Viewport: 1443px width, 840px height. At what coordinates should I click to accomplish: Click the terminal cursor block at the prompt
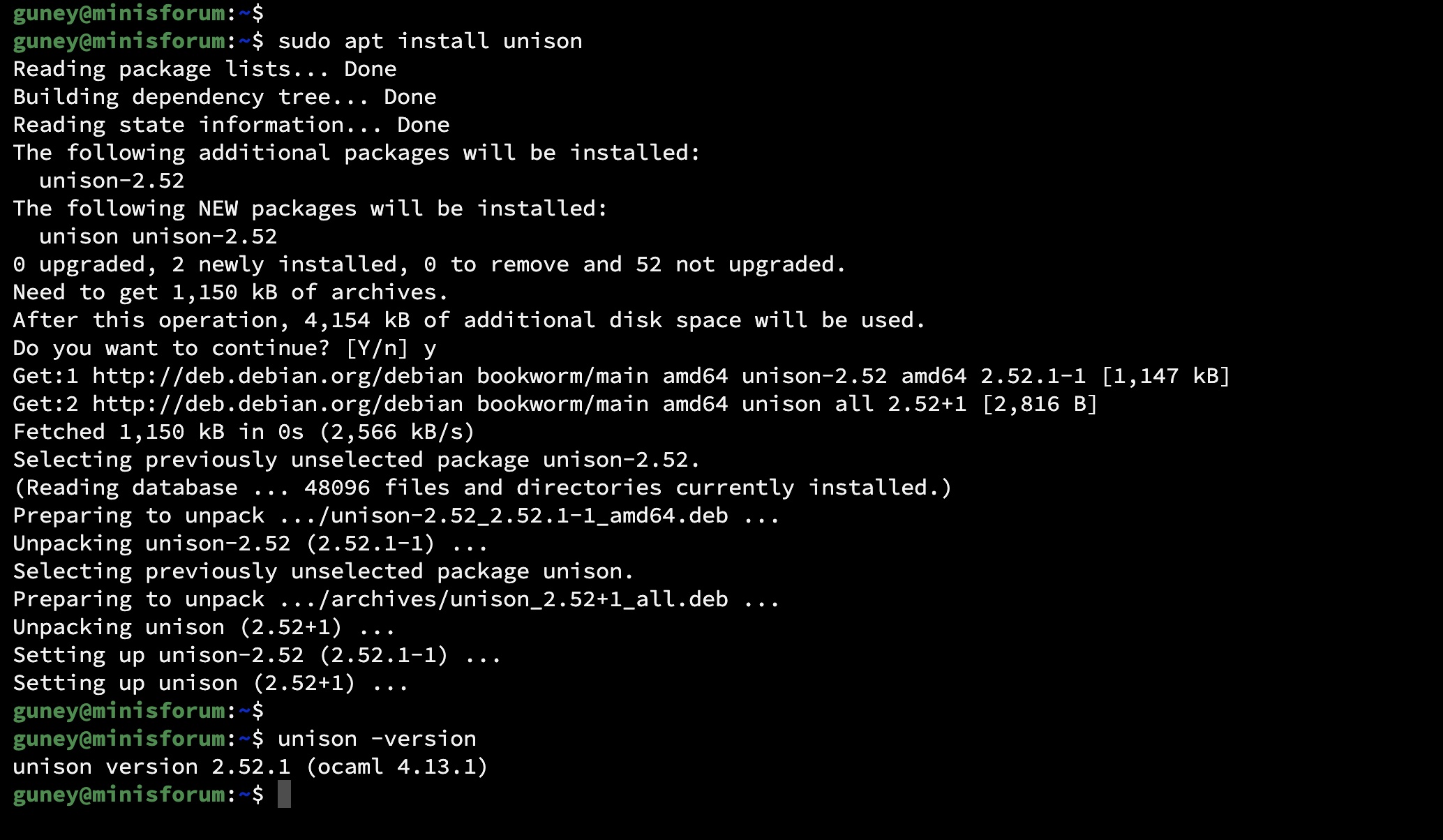[x=284, y=795]
